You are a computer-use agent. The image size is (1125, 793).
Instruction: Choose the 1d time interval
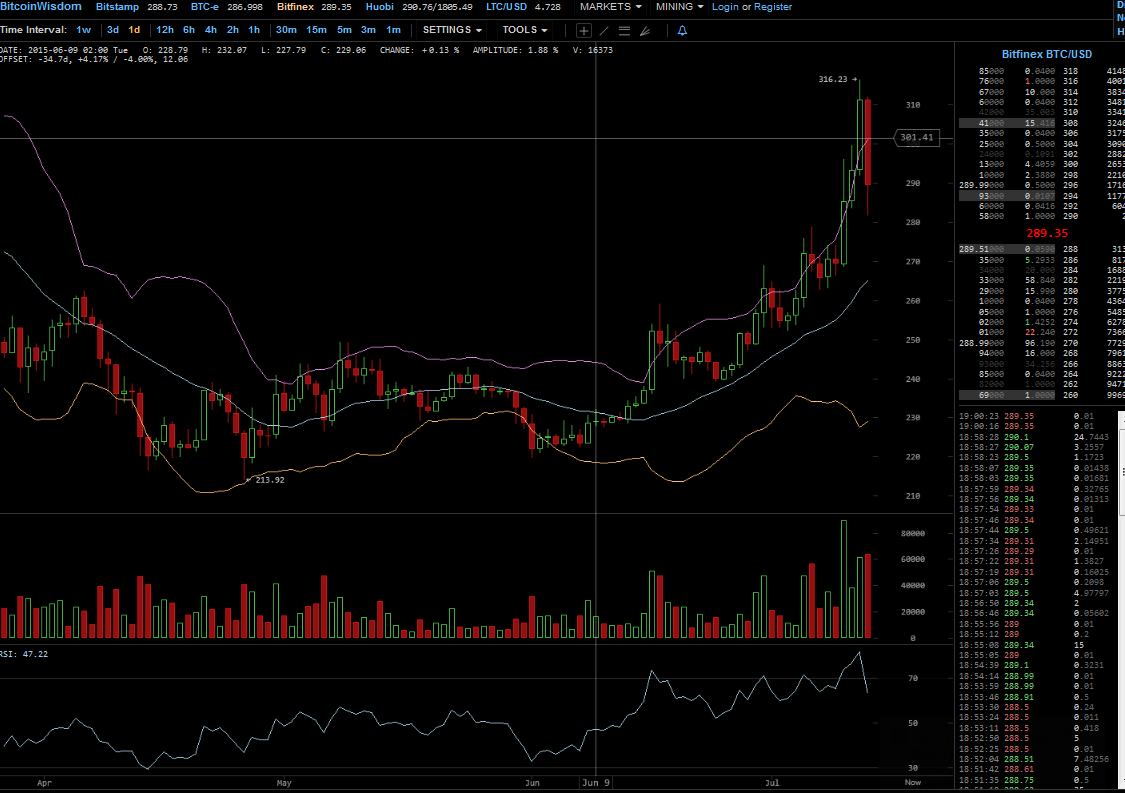[134, 30]
